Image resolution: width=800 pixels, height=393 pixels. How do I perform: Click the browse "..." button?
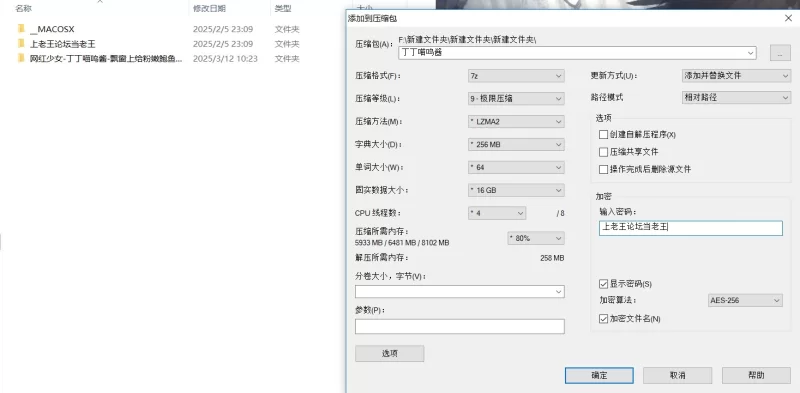780,53
